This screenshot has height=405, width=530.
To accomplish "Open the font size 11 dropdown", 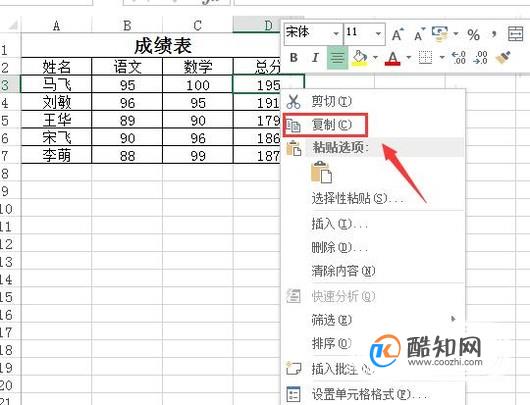I will 378,33.
